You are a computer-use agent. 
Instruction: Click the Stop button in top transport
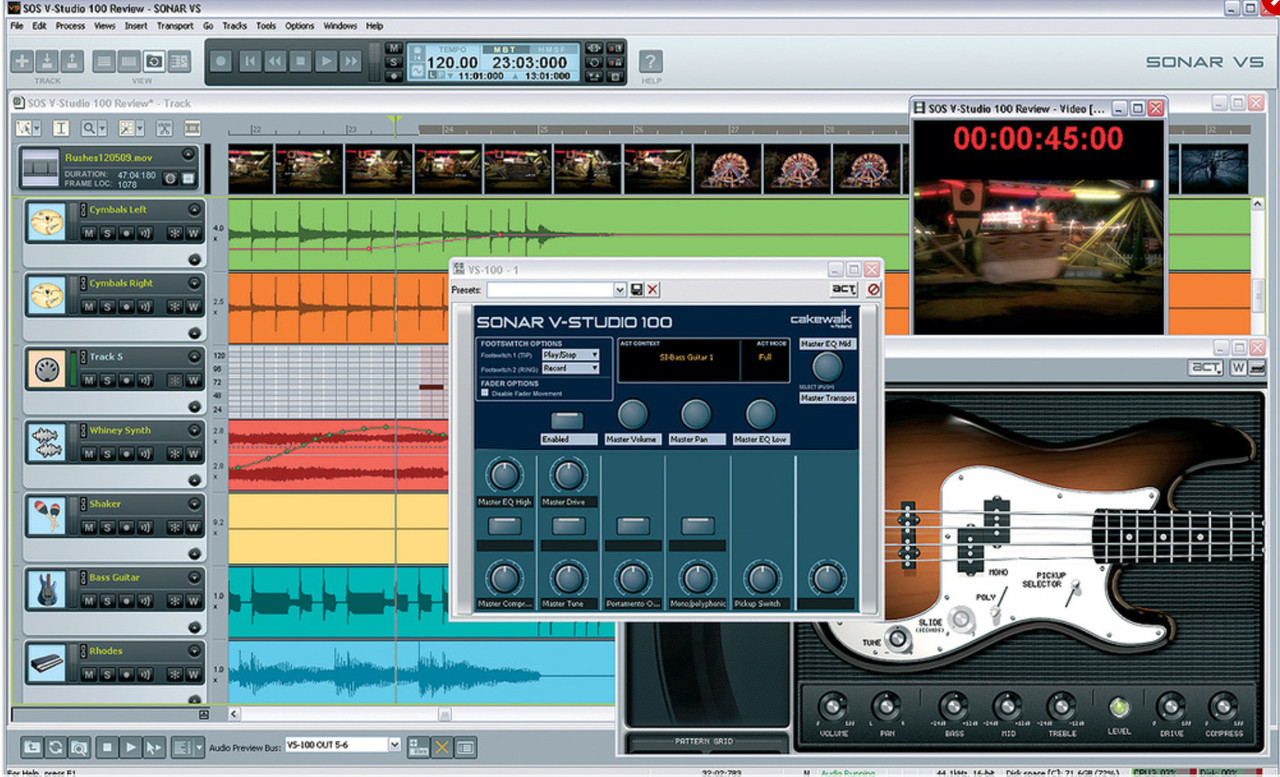click(x=299, y=61)
